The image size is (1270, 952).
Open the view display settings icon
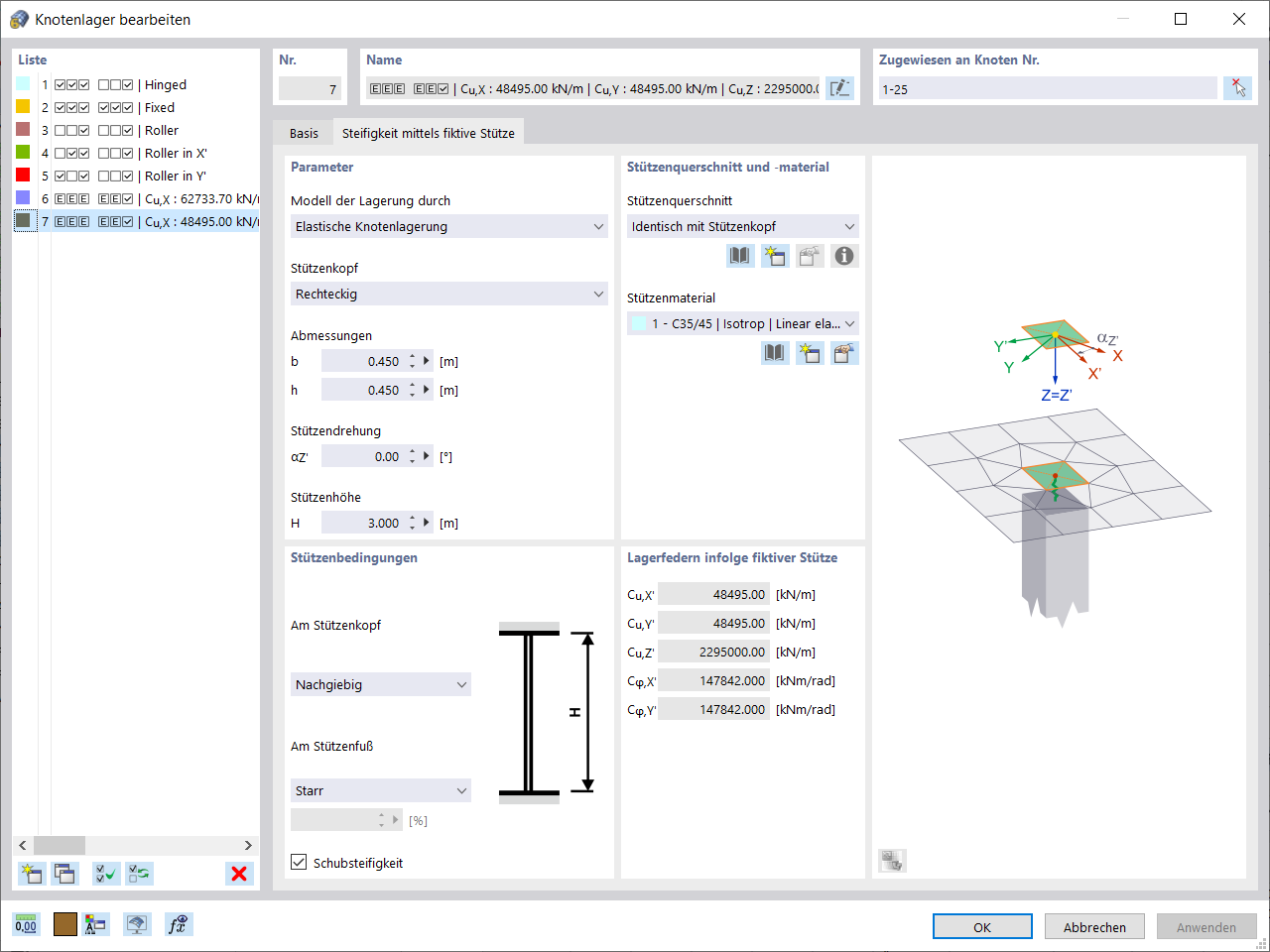[x=137, y=924]
